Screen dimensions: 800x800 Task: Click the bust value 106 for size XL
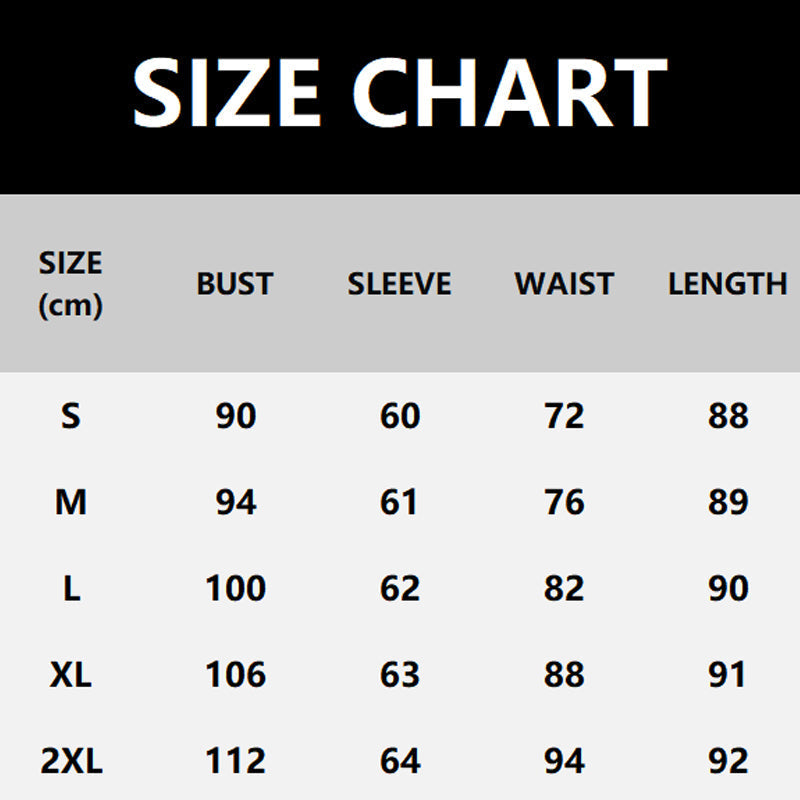(235, 675)
